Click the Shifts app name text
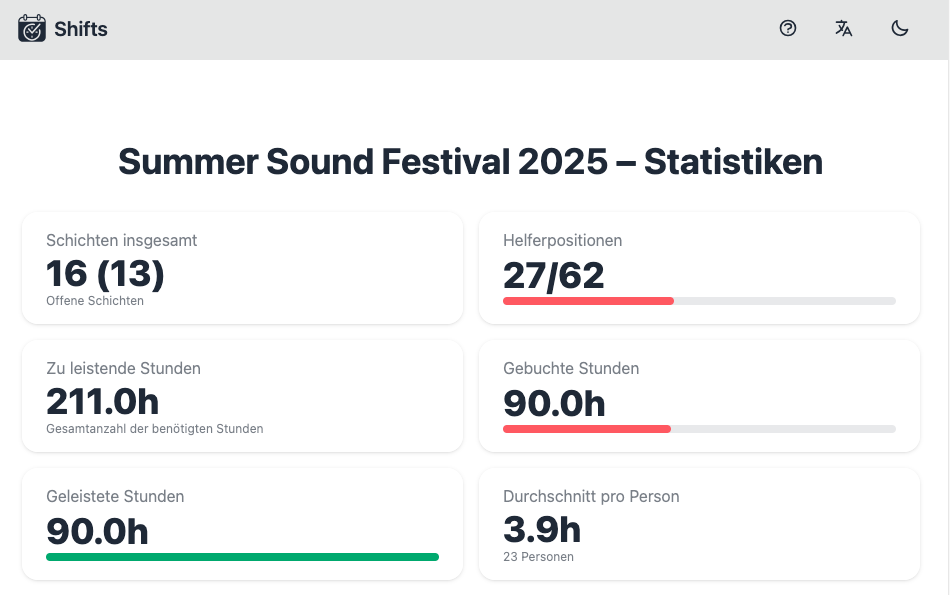Screen dimensions: 950x595 81,29
